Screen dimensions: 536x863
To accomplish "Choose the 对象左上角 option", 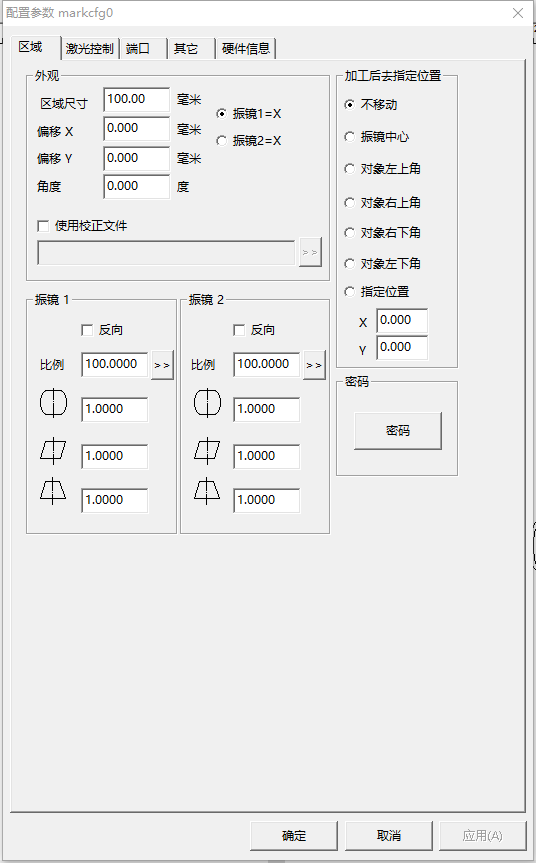I will pos(382,168).
